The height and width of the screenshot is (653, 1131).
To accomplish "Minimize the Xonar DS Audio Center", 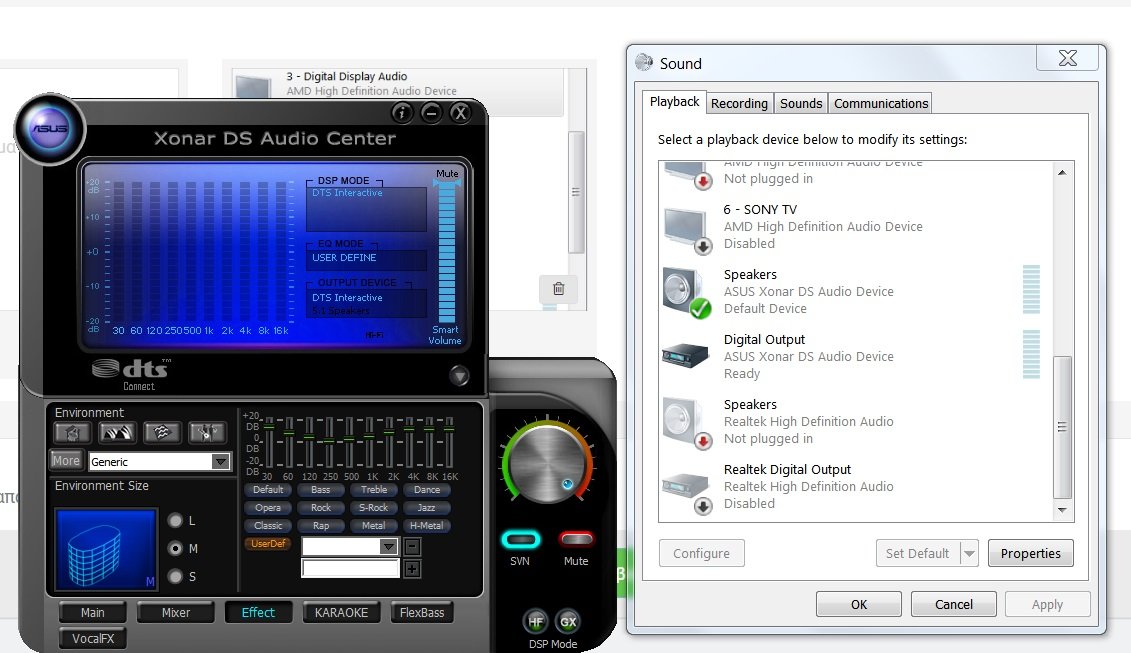I will 431,113.
